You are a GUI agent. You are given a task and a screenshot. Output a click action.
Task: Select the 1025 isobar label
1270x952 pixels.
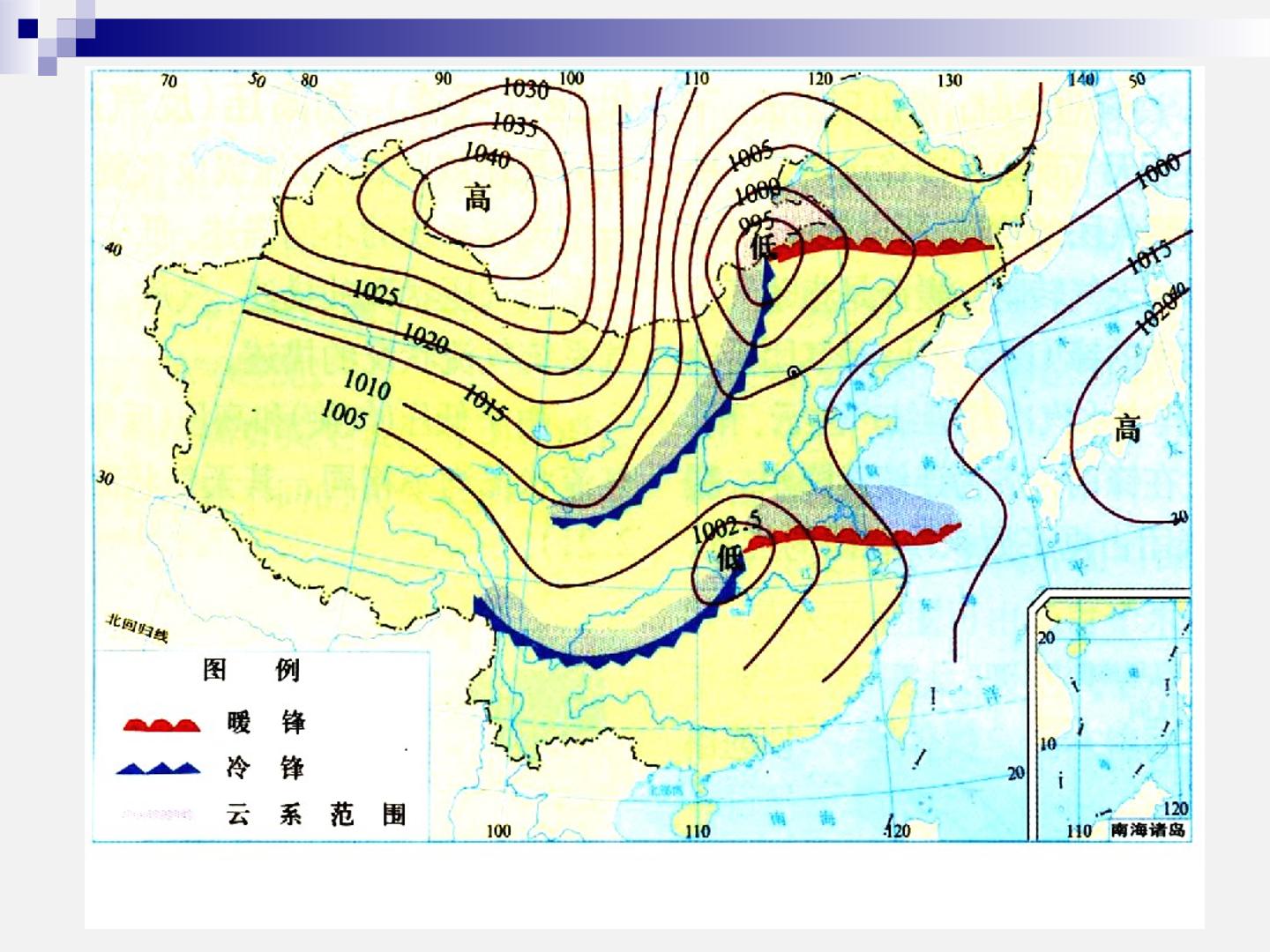(x=375, y=292)
